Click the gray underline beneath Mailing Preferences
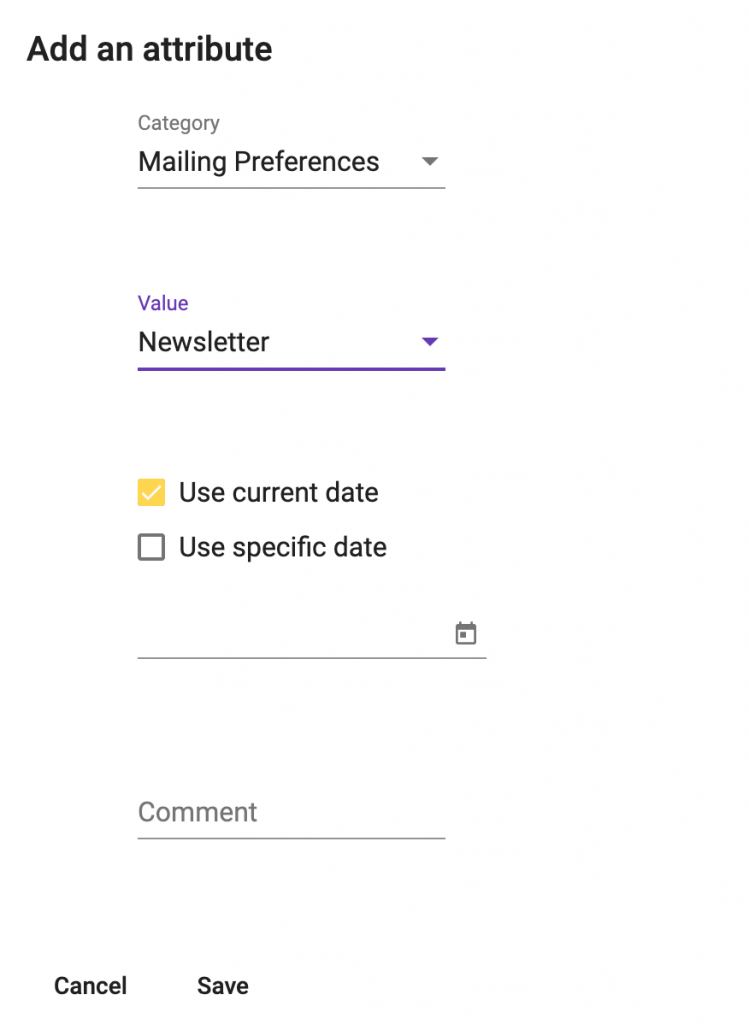749x1024 pixels. tap(291, 188)
